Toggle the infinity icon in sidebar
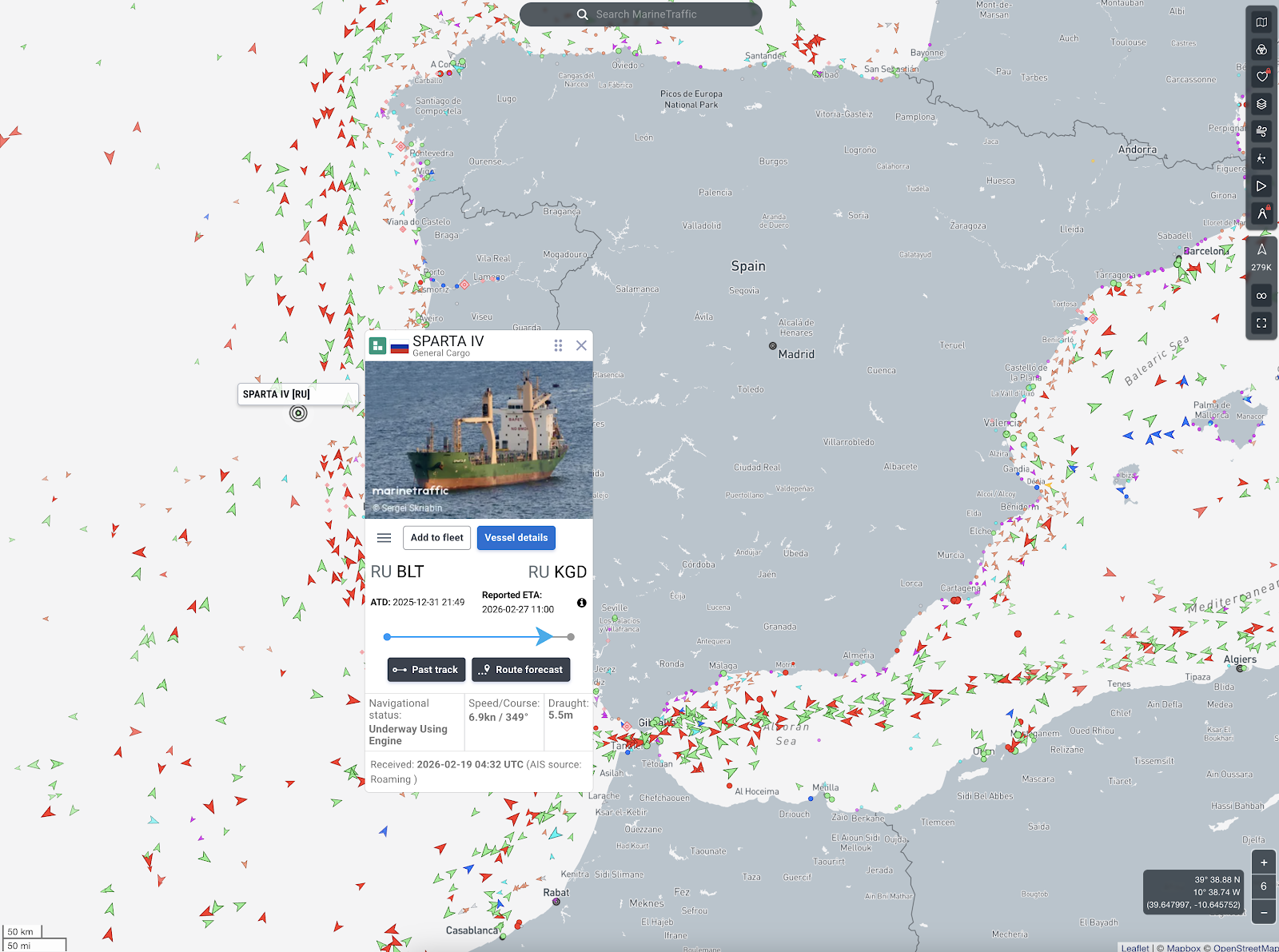Image resolution: width=1279 pixels, height=952 pixels. pos(1261,296)
